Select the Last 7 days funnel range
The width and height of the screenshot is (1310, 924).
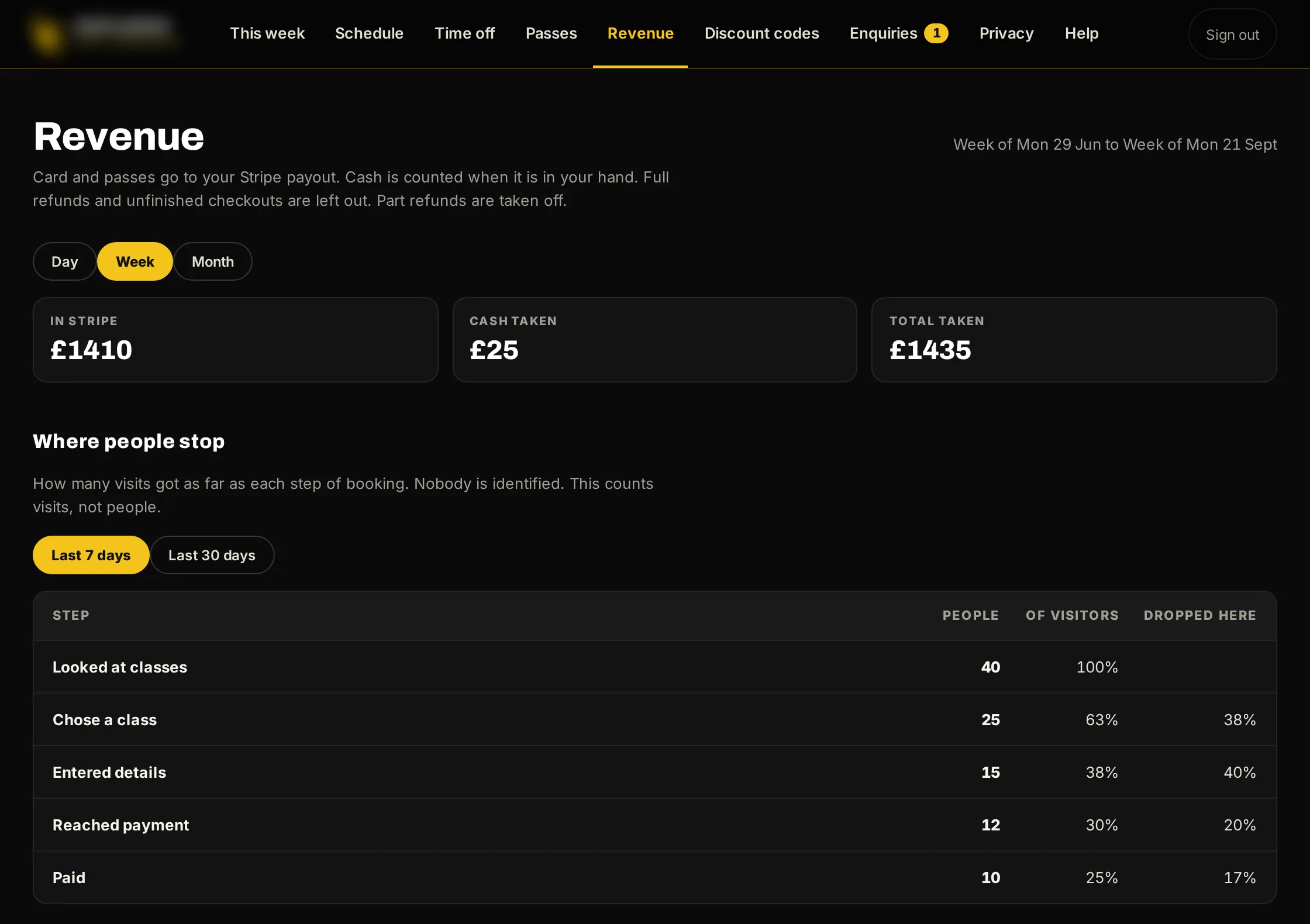91,555
